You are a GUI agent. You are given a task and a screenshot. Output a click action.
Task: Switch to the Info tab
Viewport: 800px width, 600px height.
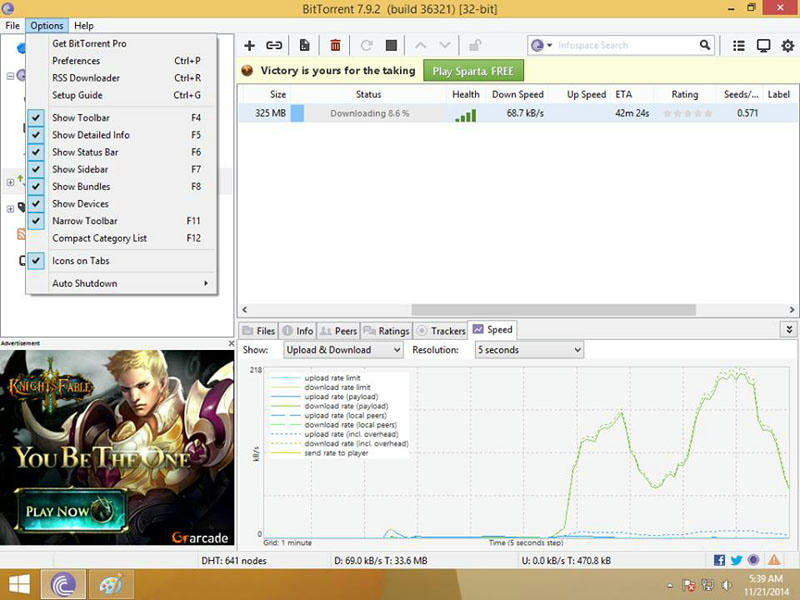pos(298,331)
